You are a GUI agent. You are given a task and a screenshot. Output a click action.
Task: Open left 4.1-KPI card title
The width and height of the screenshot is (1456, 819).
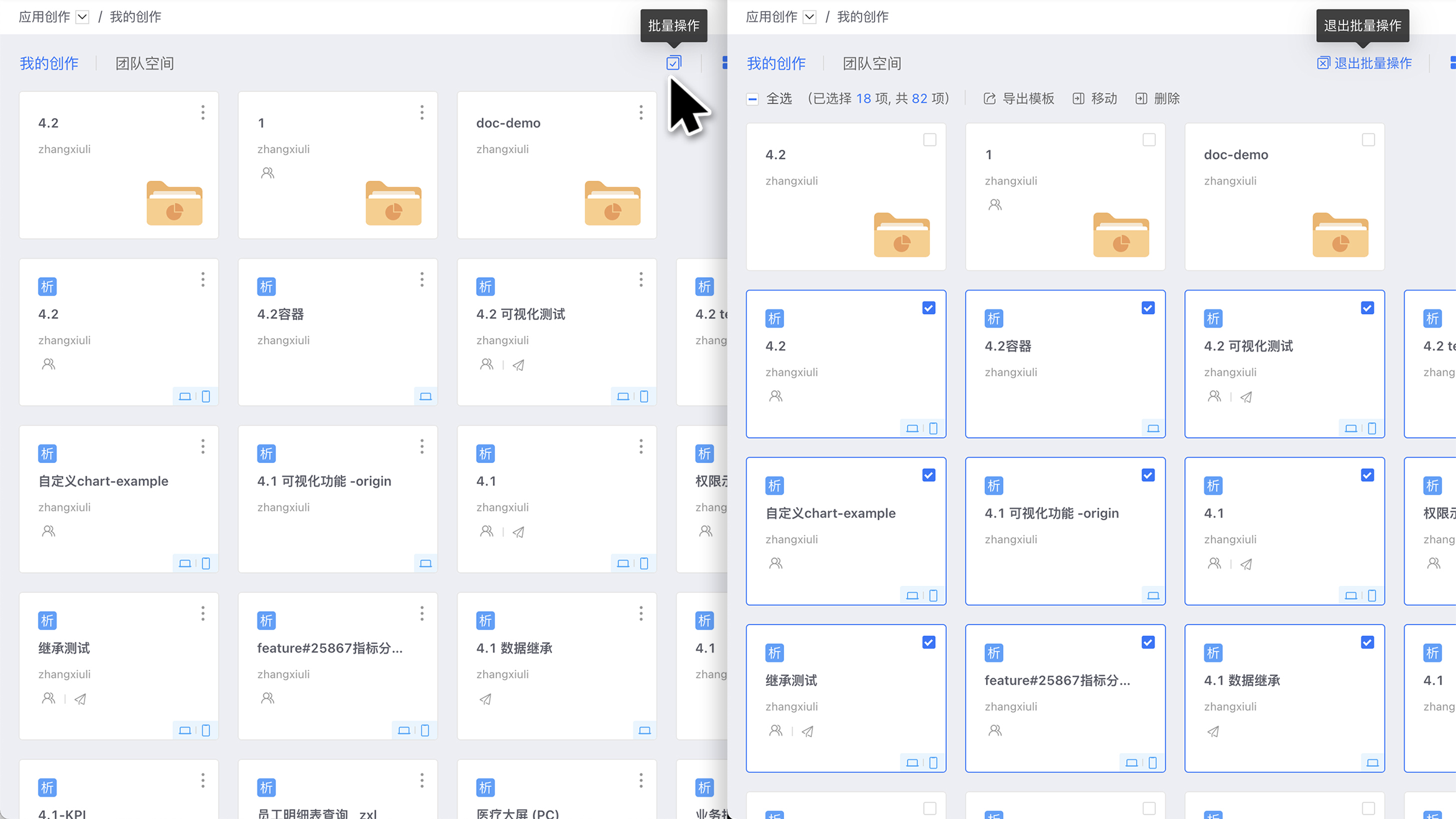coord(62,813)
